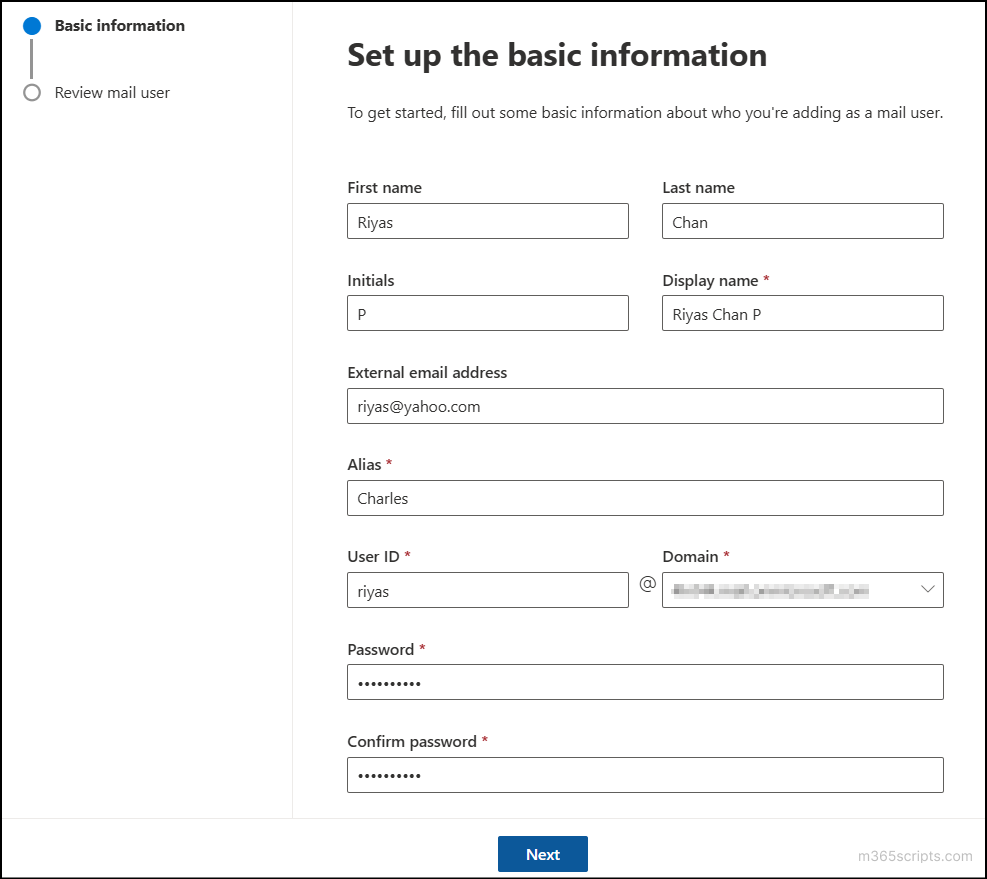Image resolution: width=987 pixels, height=879 pixels.
Task: Select the Initials input box
Action: pos(487,313)
